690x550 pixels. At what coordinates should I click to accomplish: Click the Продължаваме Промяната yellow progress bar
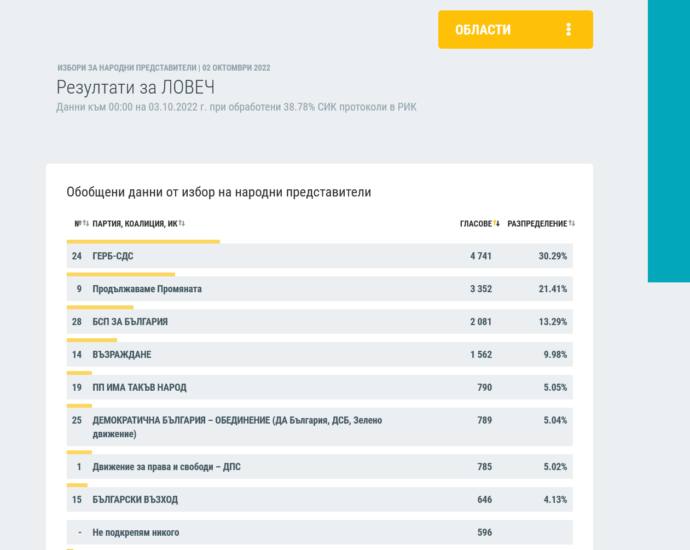point(121,275)
